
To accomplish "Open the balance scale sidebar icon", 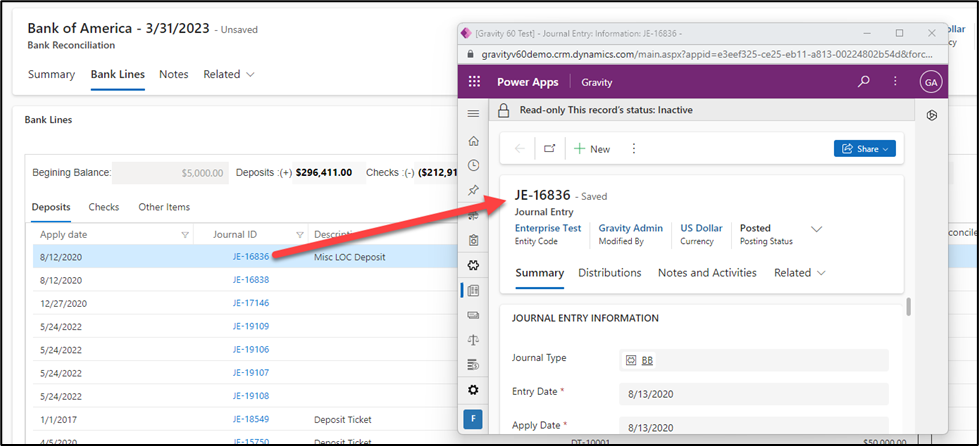I will coord(473,340).
